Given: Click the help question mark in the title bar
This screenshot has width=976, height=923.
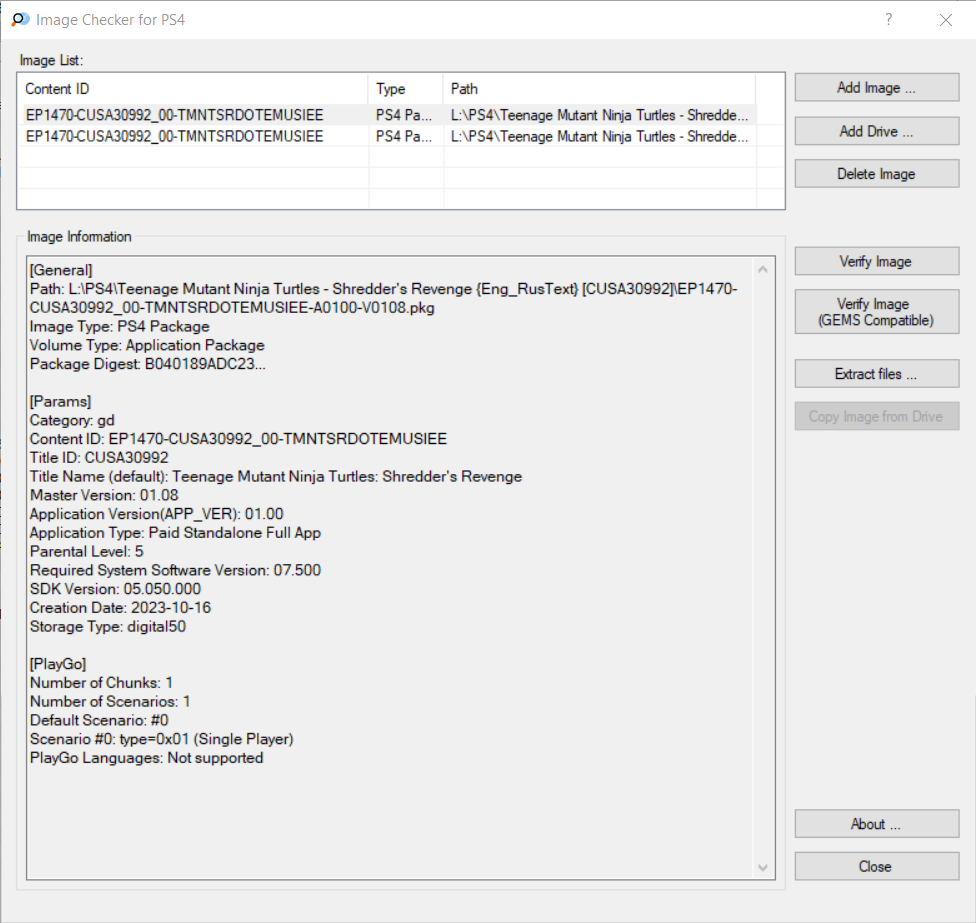Looking at the screenshot, I should tap(889, 19).
